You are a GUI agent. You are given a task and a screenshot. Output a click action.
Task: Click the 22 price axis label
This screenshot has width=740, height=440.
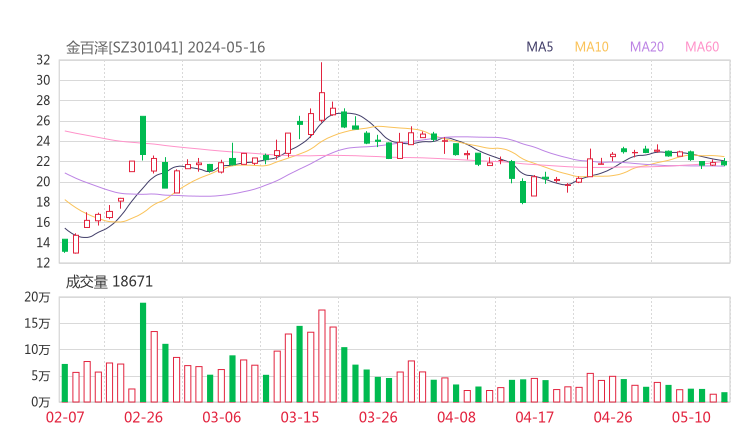43,161
